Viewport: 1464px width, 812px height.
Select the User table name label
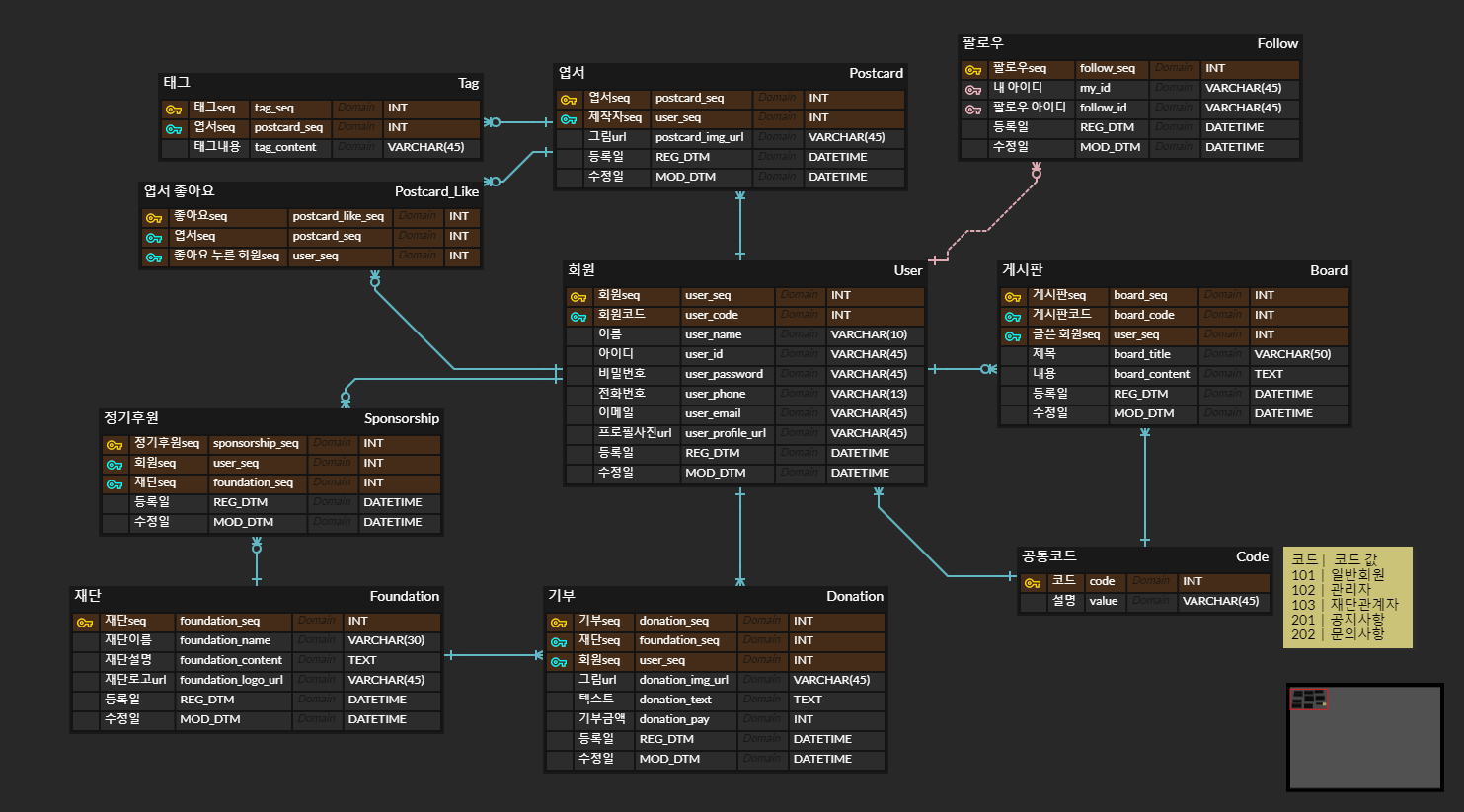(x=908, y=270)
